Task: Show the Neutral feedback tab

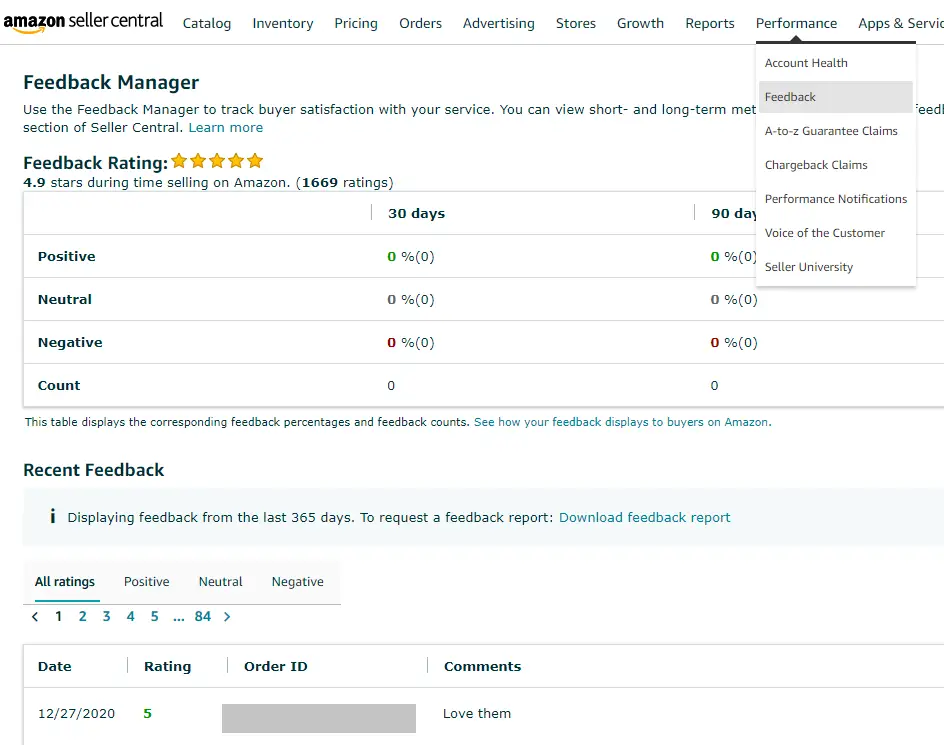Action: click(221, 582)
